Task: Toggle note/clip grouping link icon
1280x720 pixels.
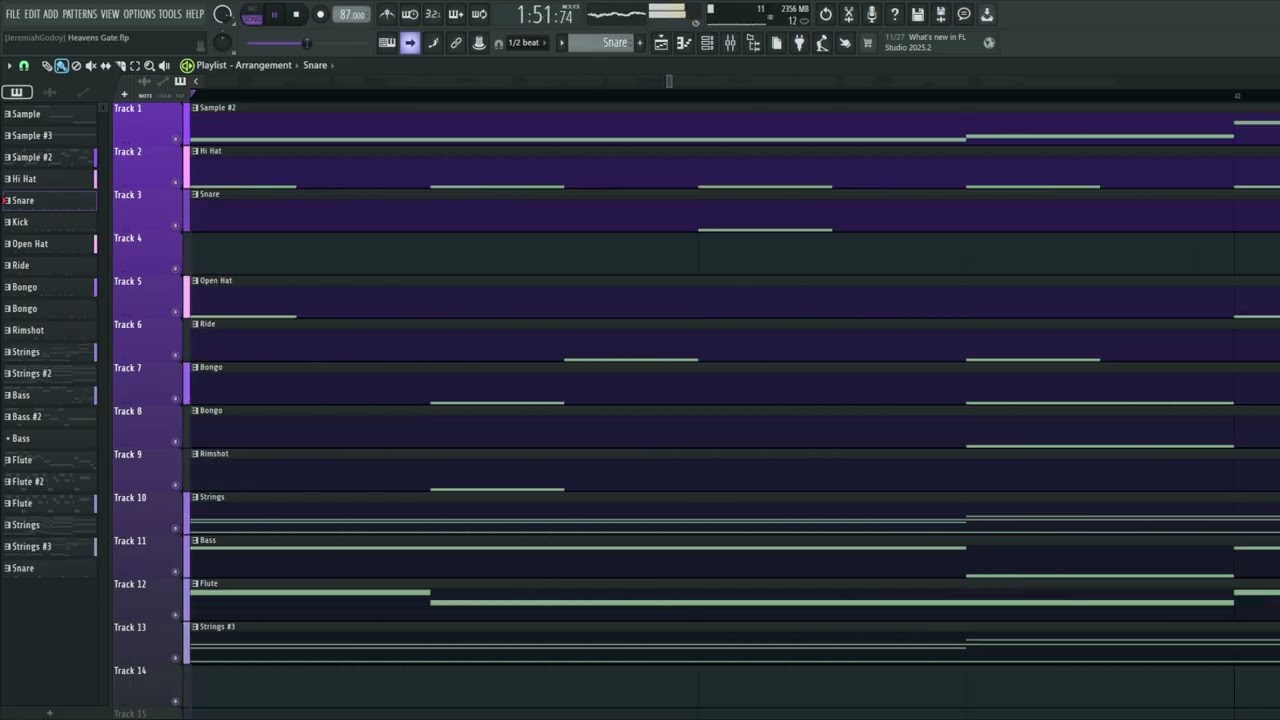Action: click(x=456, y=43)
